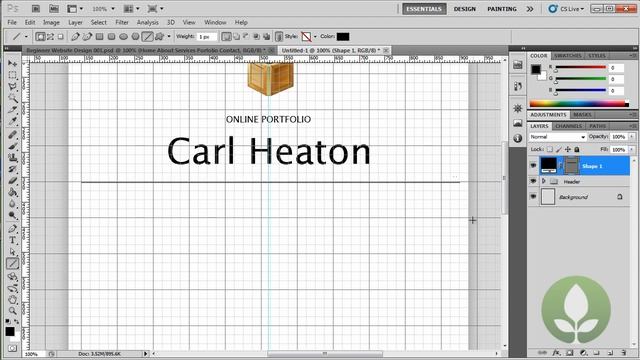Select the Lasso tool
The width and height of the screenshot is (640, 360).
pos(12,87)
